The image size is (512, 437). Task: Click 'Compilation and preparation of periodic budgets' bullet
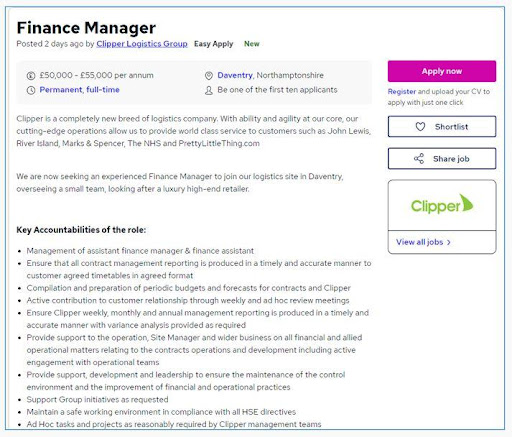[x=189, y=288]
